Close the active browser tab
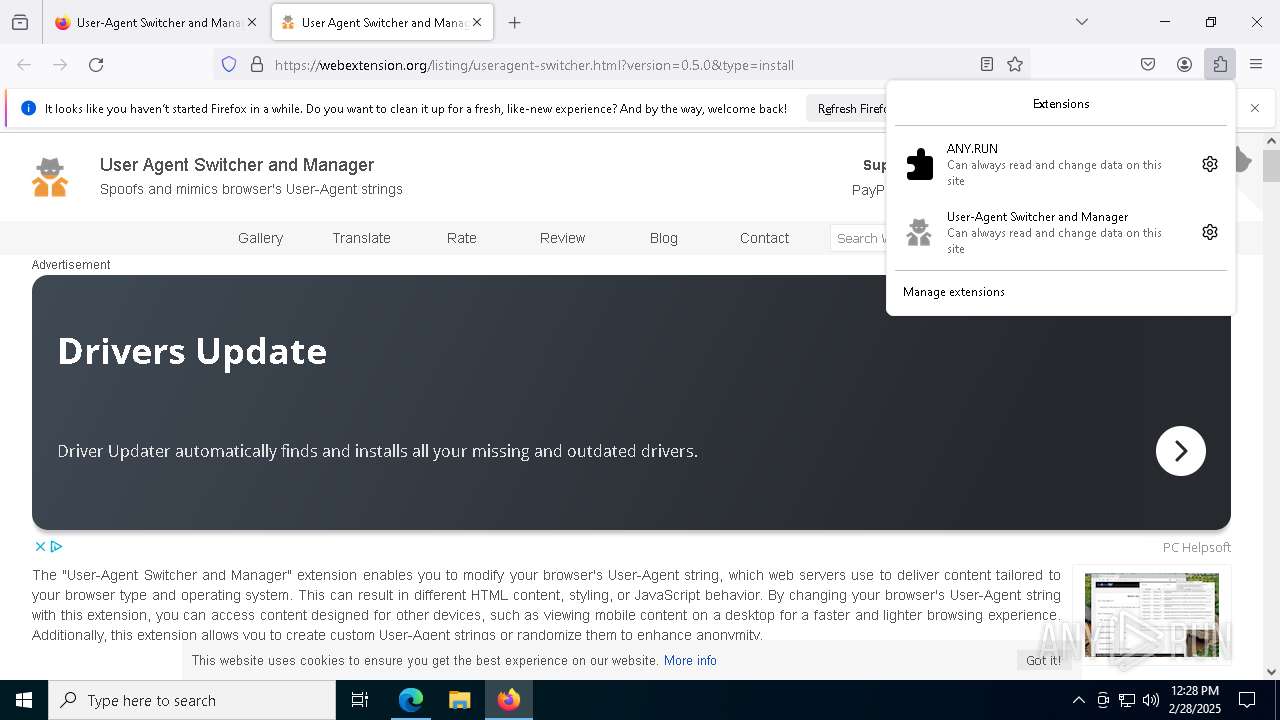 pos(477,22)
